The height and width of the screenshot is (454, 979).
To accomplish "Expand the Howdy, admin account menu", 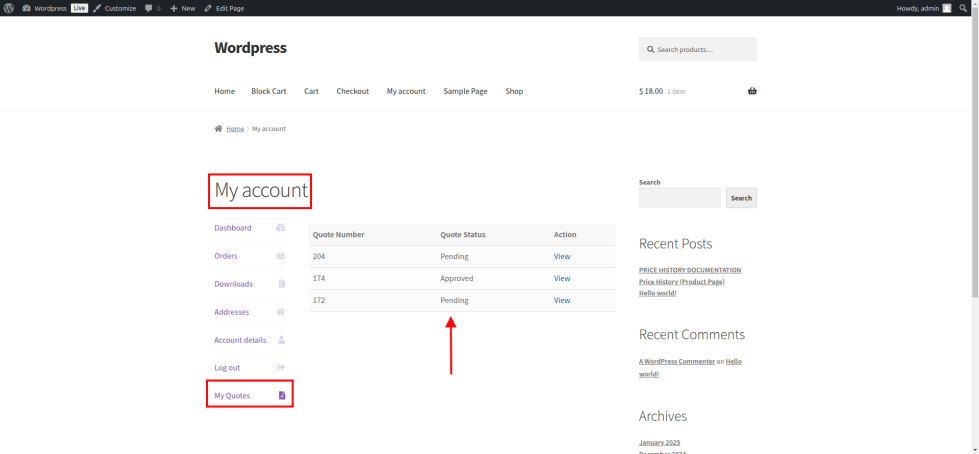I will click(918, 8).
